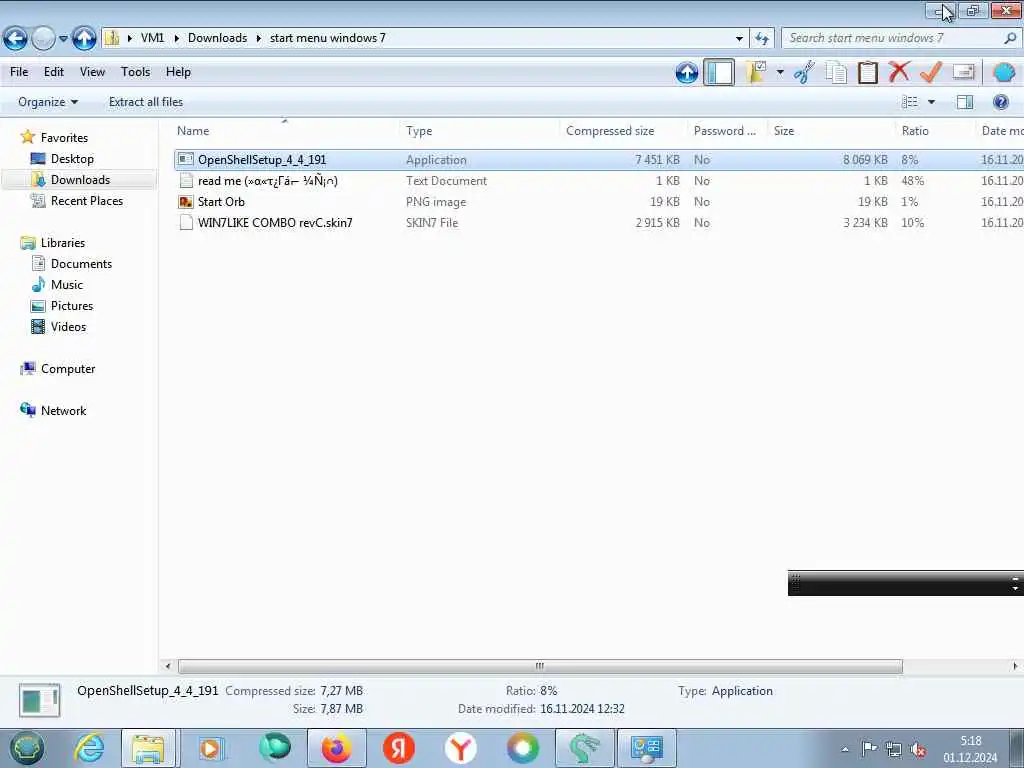Open Favorites in navigation pane
The image size is (1024, 768).
(x=64, y=138)
